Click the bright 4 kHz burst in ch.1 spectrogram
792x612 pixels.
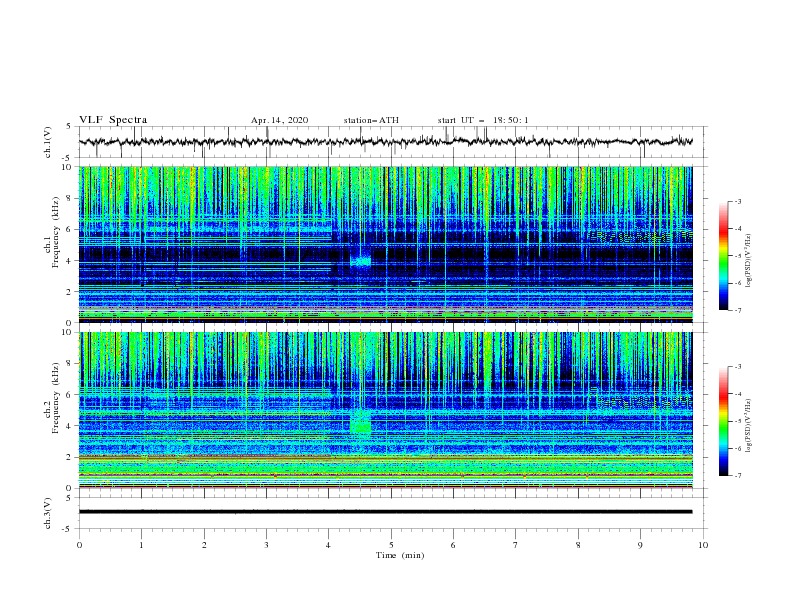(x=361, y=261)
